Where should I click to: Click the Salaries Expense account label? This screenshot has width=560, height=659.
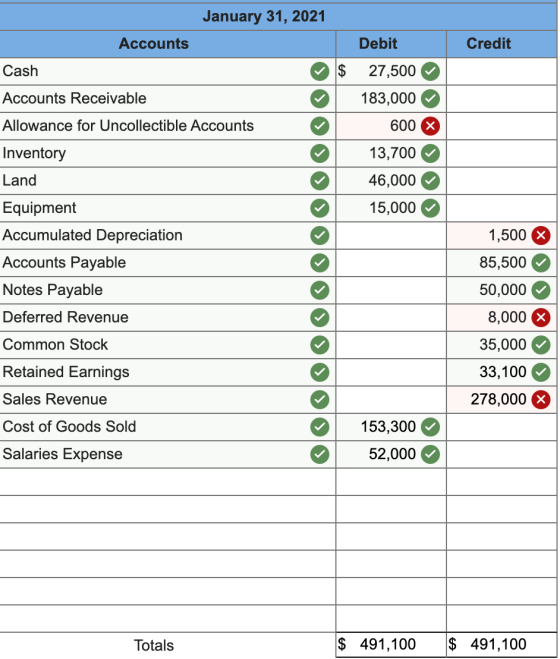coord(63,454)
